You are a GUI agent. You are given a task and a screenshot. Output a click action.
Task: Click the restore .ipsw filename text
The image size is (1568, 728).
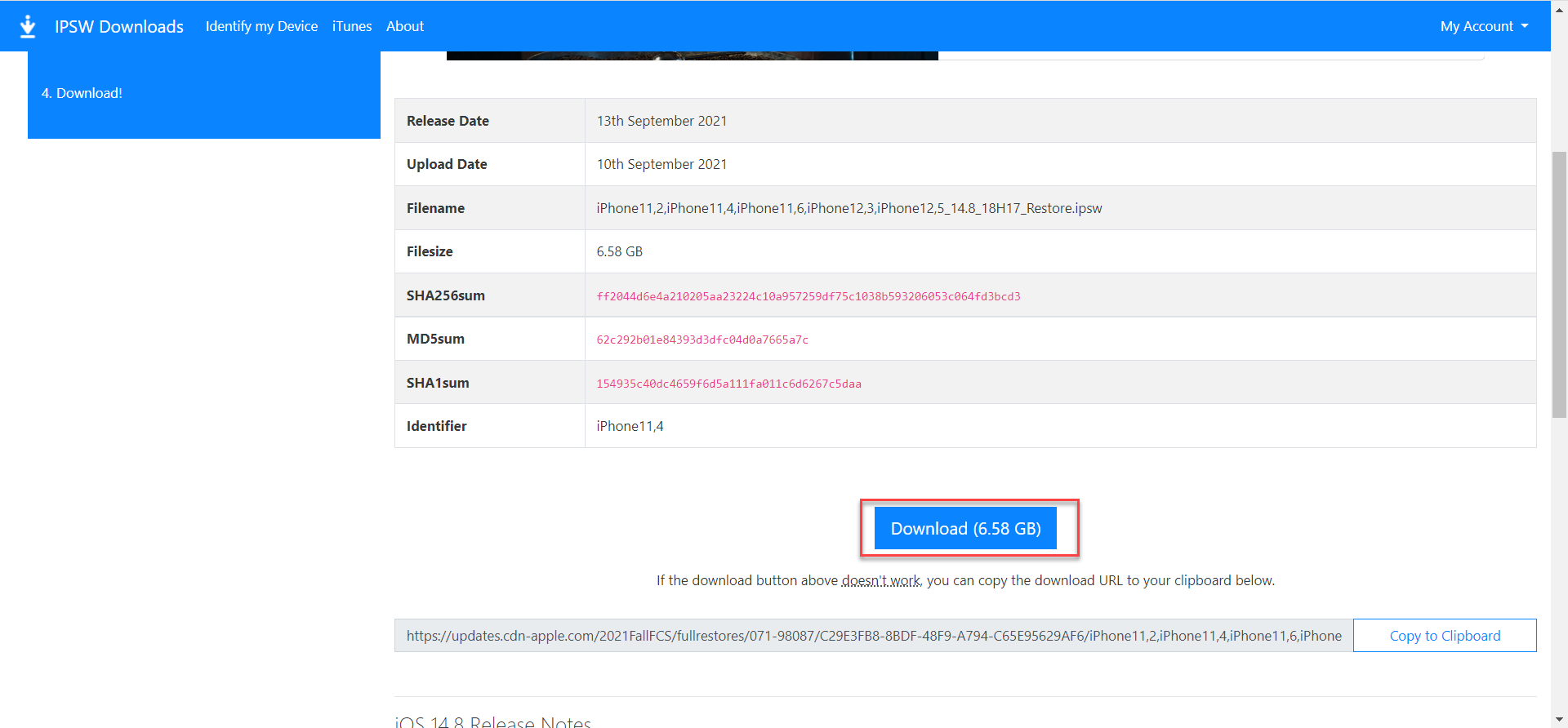pyautogui.click(x=849, y=208)
